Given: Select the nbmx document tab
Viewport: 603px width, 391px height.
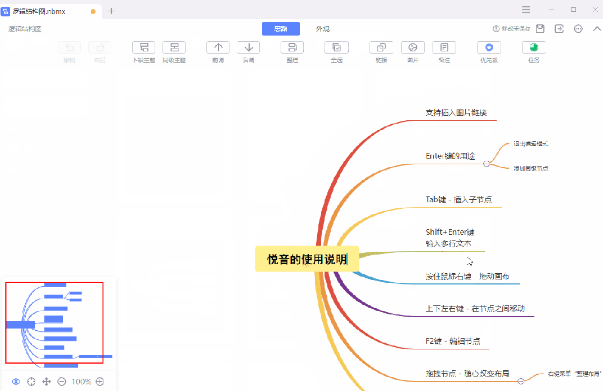Looking at the screenshot, I should click(x=50, y=11).
